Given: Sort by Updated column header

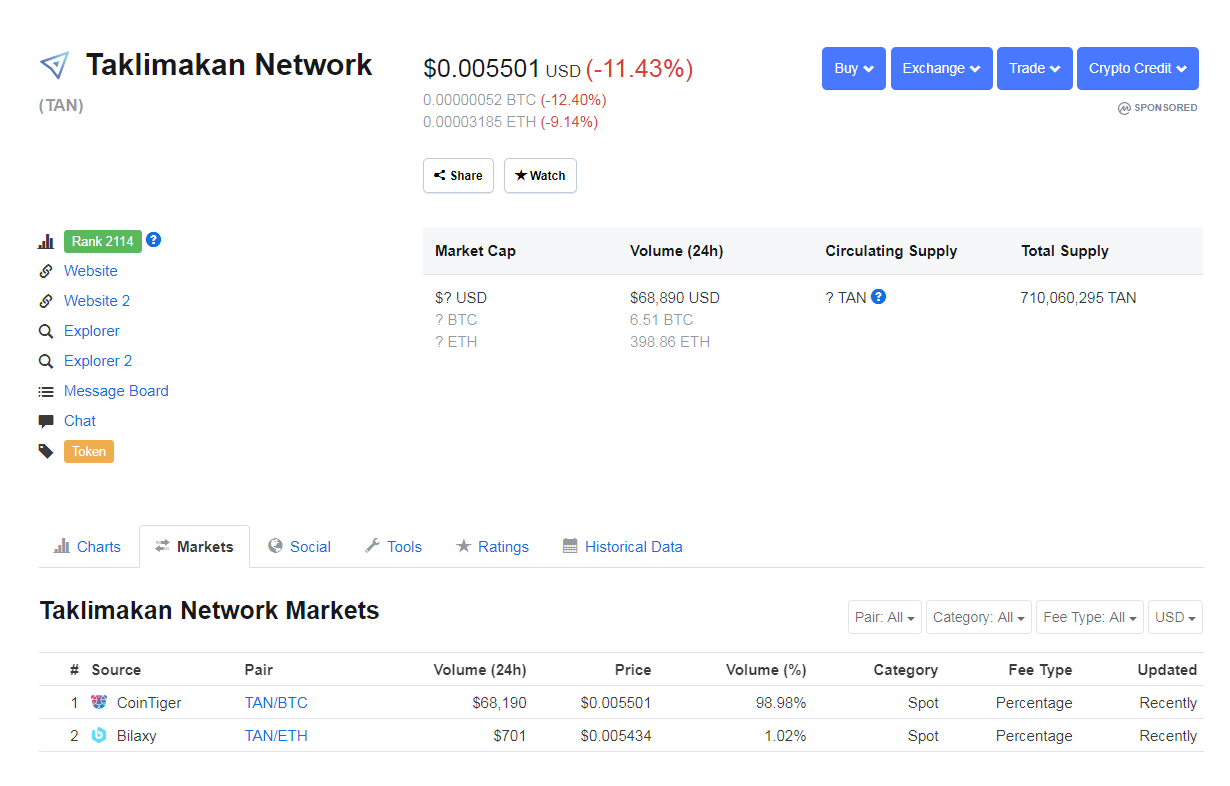Looking at the screenshot, I should point(1167,670).
